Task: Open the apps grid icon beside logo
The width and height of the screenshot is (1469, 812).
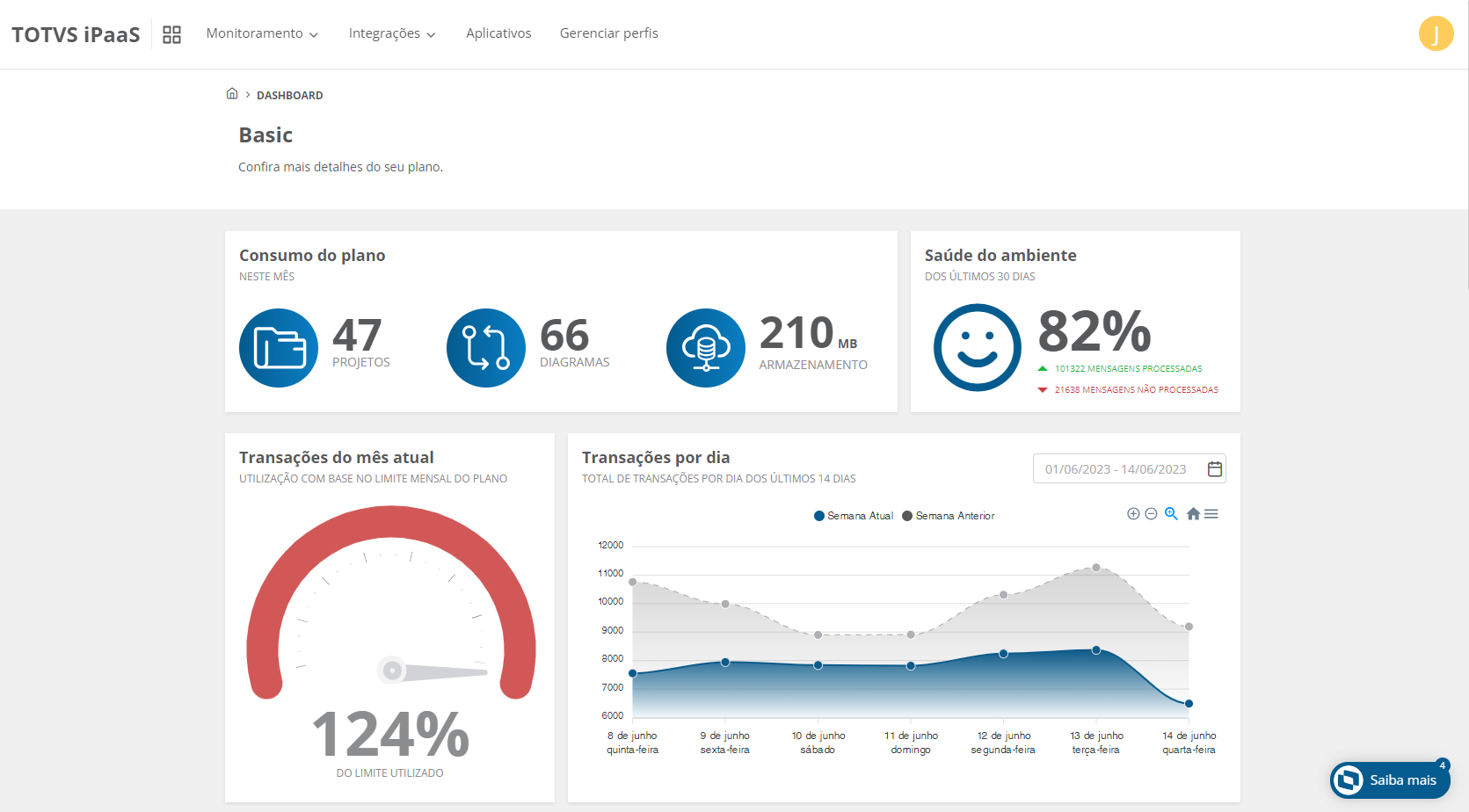Action: click(171, 34)
